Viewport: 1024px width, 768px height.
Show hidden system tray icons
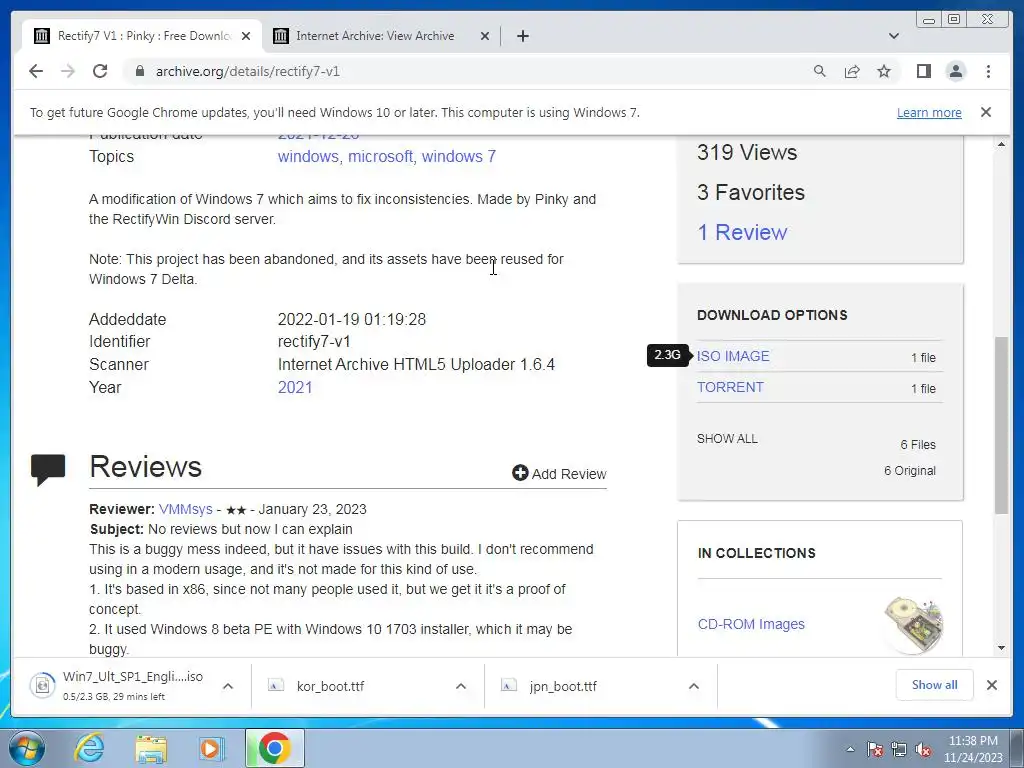pos(850,750)
